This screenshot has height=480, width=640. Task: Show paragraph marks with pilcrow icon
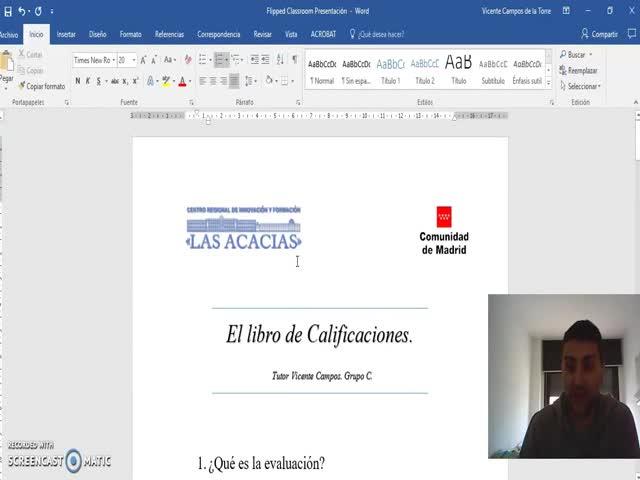[294, 60]
